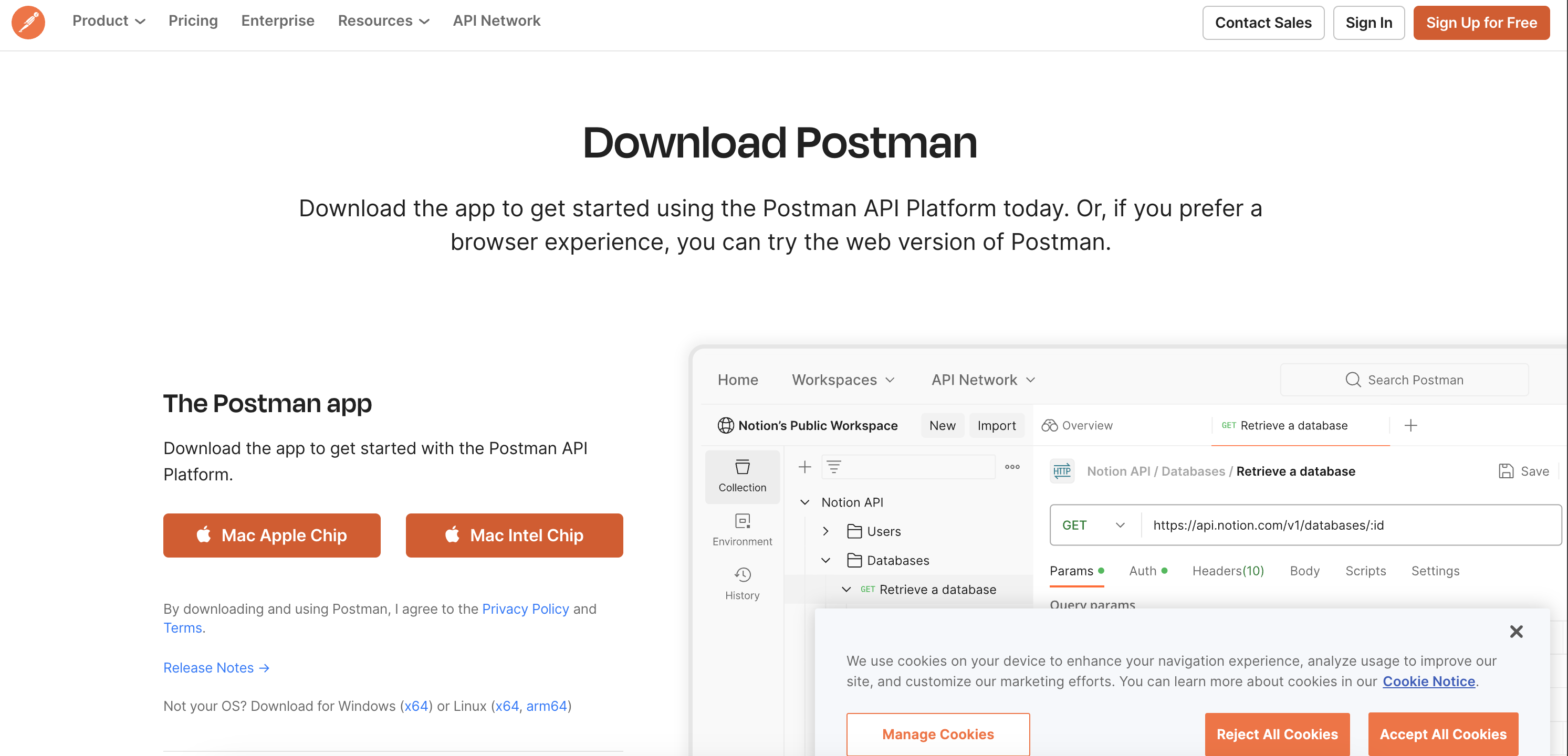Click the create new collection plus icon
Viewport: 1568px width, 756px height.
(x=804, y=467)
